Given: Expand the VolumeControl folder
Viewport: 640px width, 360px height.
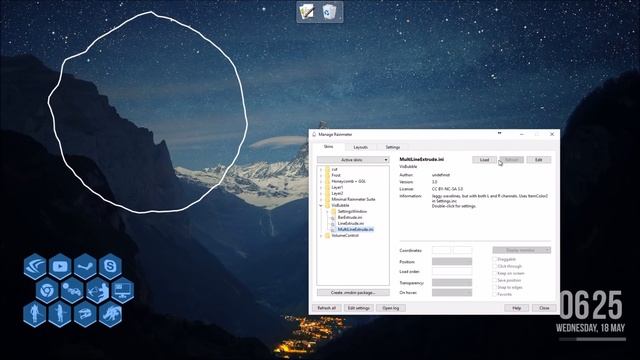Looking at the screenshot, I should pyautogui.click(x=321, y=236).
